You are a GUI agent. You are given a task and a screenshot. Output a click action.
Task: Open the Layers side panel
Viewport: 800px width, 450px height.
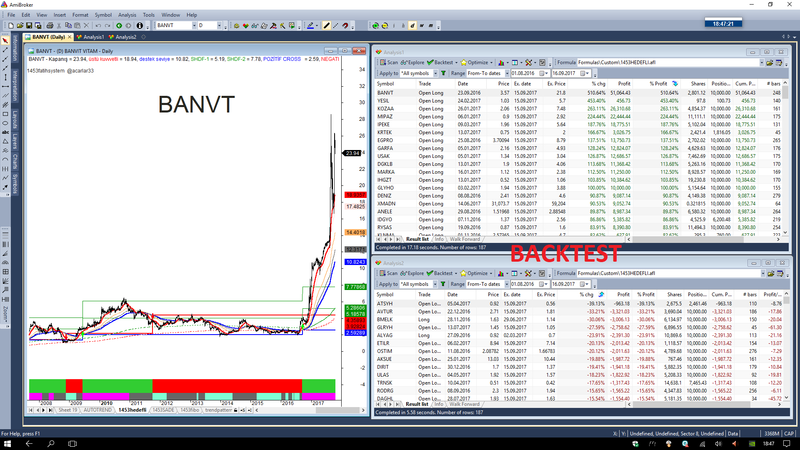[15, 142]
